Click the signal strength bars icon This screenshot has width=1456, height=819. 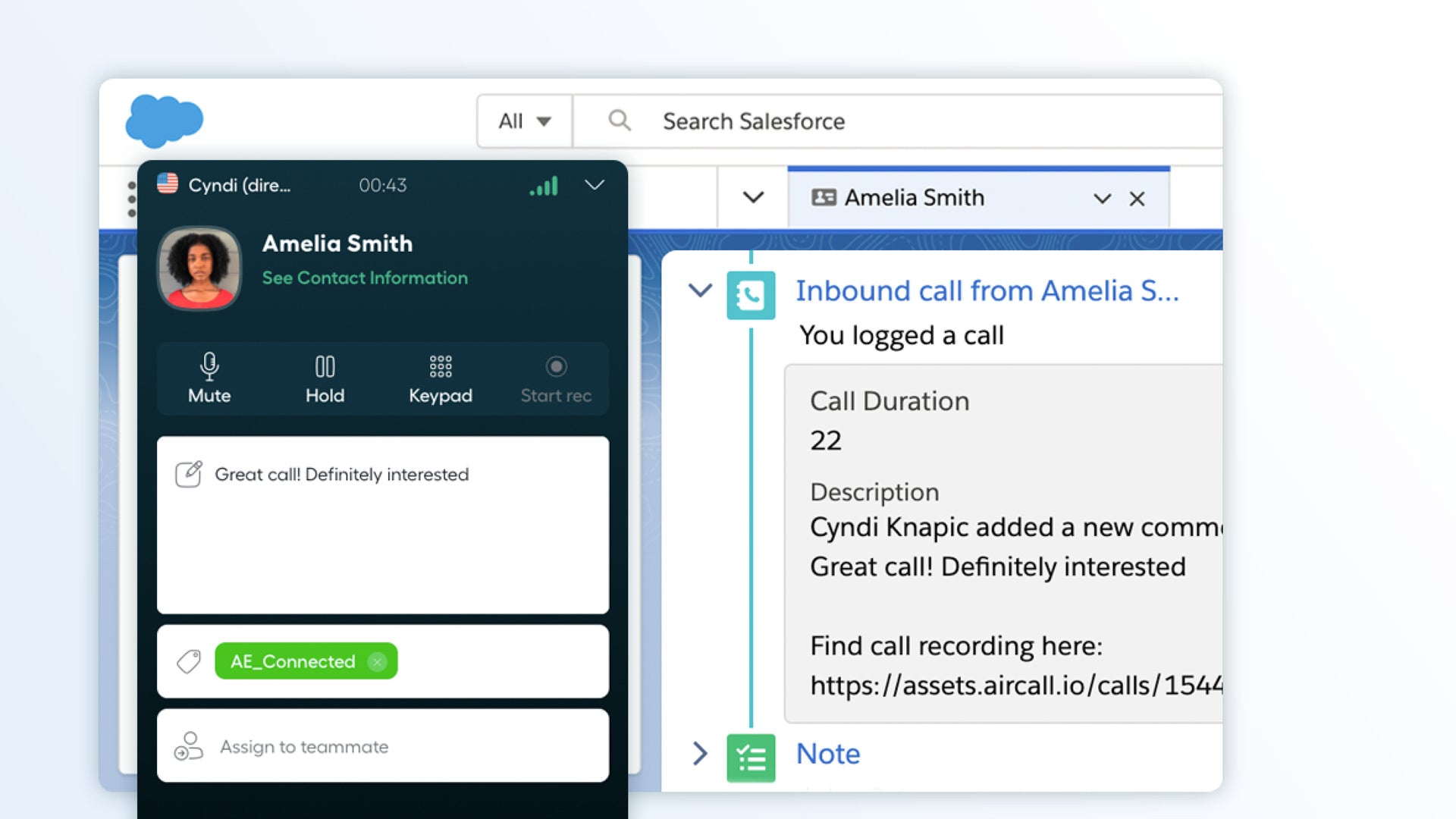point(544,186)
